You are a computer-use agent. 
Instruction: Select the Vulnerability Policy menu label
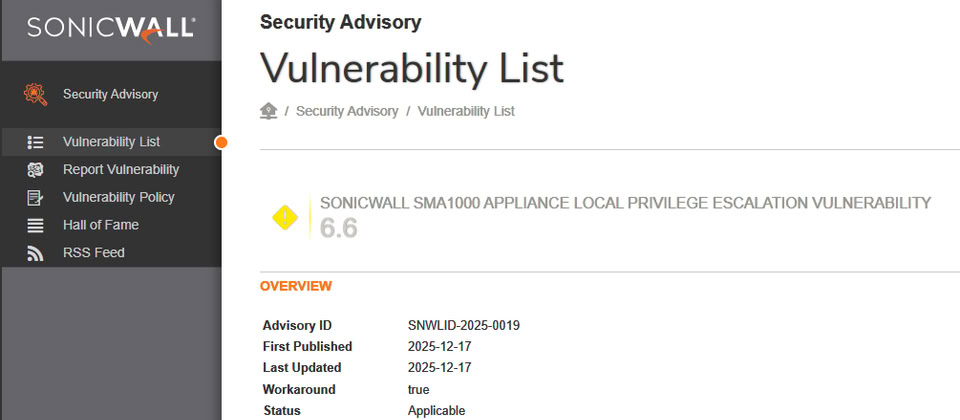[118, 197]
